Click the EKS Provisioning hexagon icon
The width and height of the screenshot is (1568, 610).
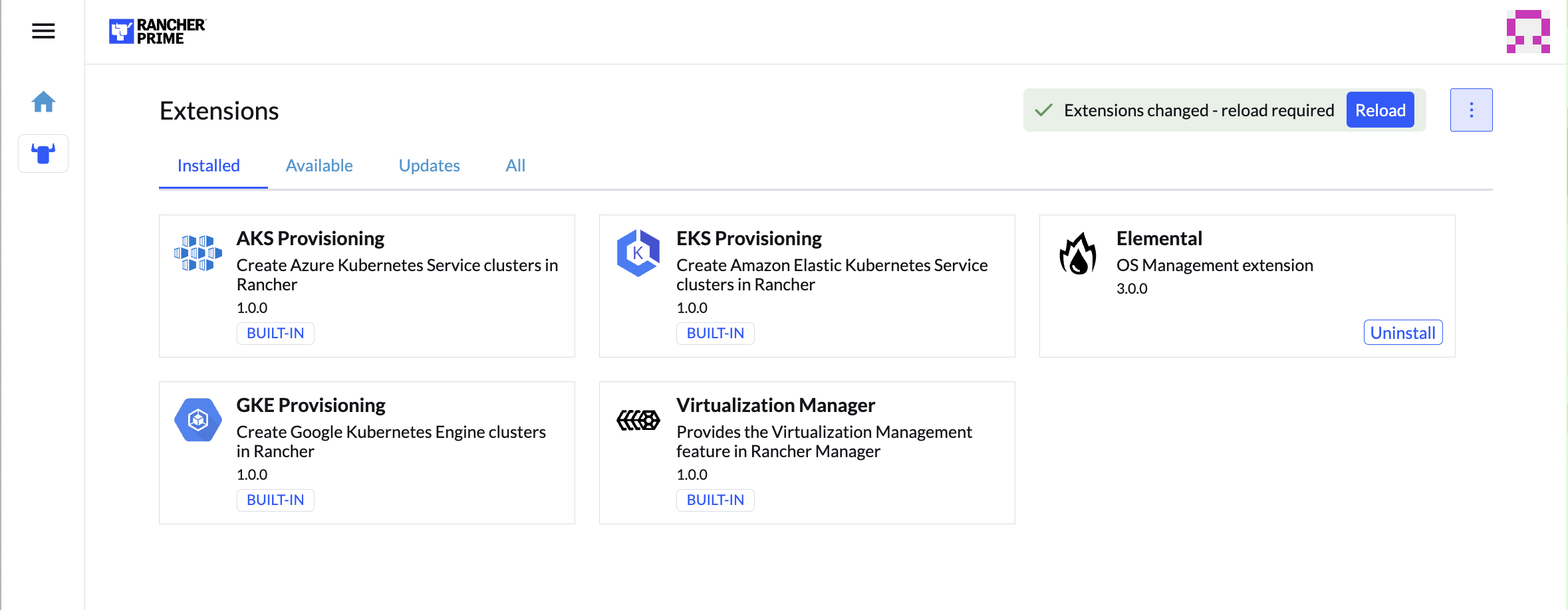(x=638, y=253)
